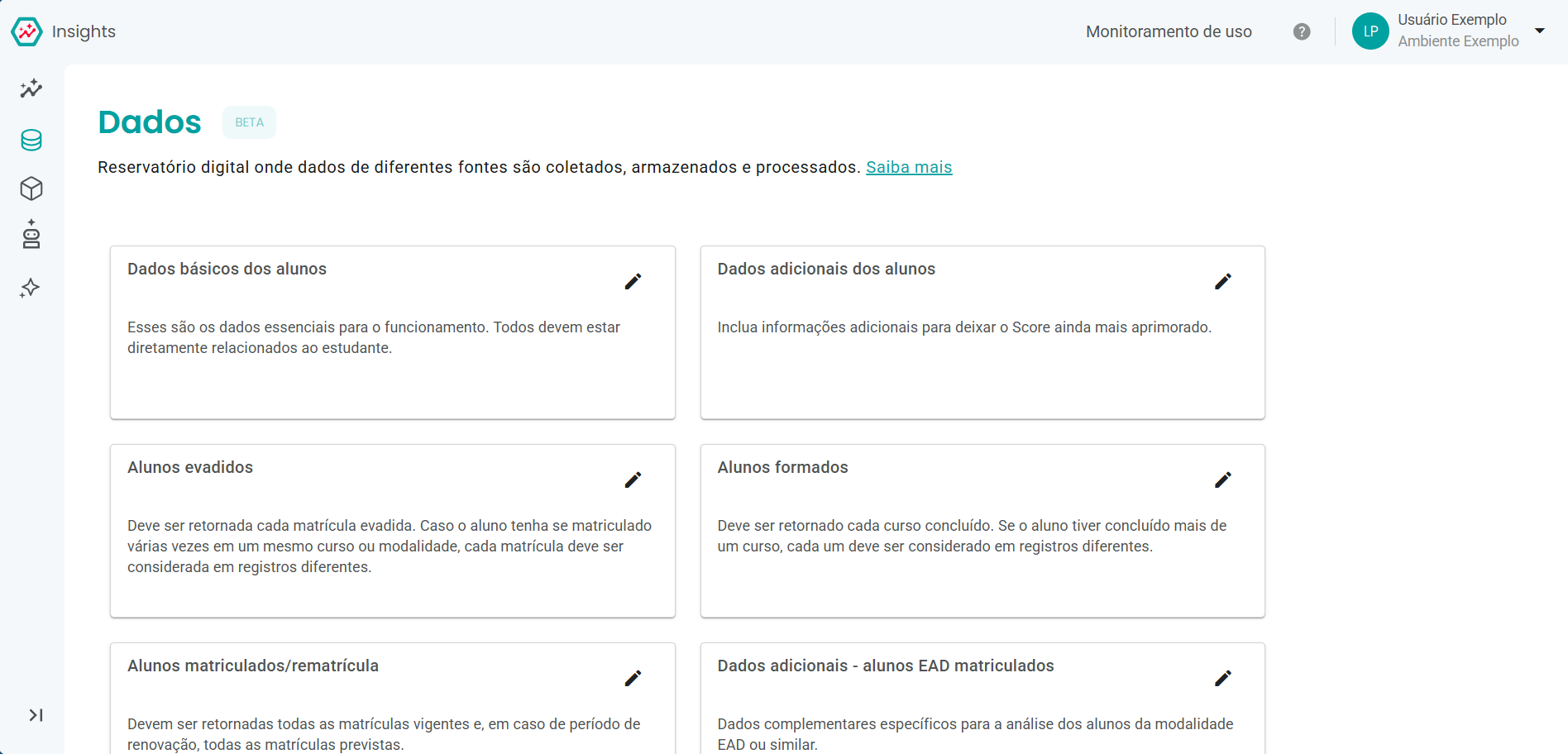This screenshot has height=754, width=1568.
Task: Open the cube sidebar icon
Action: 31,188
